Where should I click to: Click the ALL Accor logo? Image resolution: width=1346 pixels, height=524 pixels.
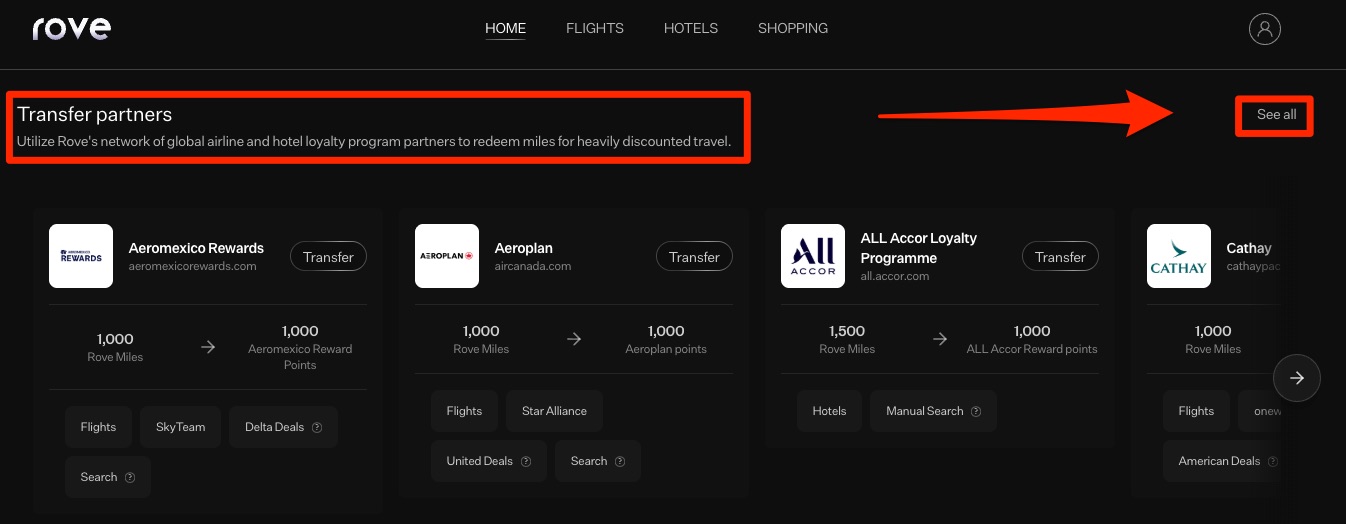click(x=813, y=256)
